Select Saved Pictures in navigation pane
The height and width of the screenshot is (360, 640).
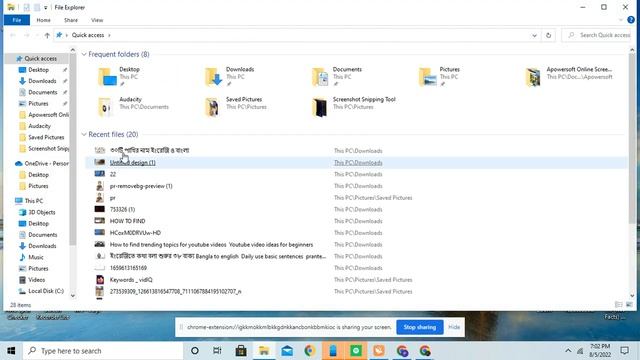tap(46, 138)
